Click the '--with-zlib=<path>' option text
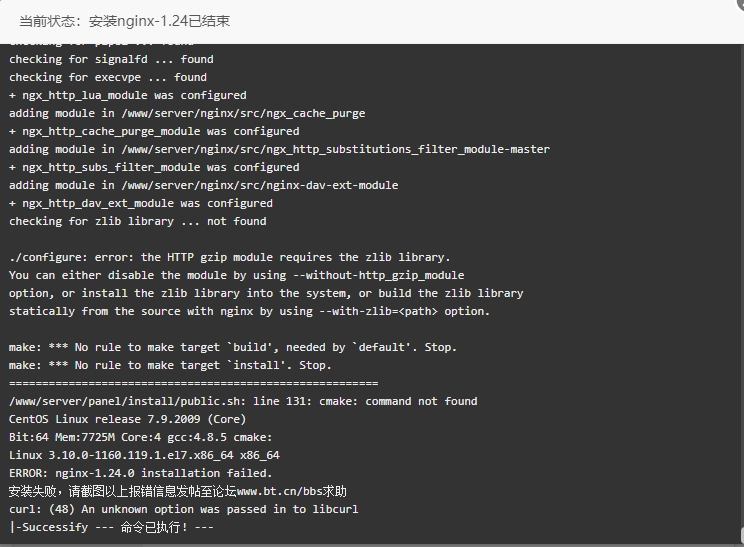The width and height of the screenshot is (744, 547). click(x=379, y=311)
